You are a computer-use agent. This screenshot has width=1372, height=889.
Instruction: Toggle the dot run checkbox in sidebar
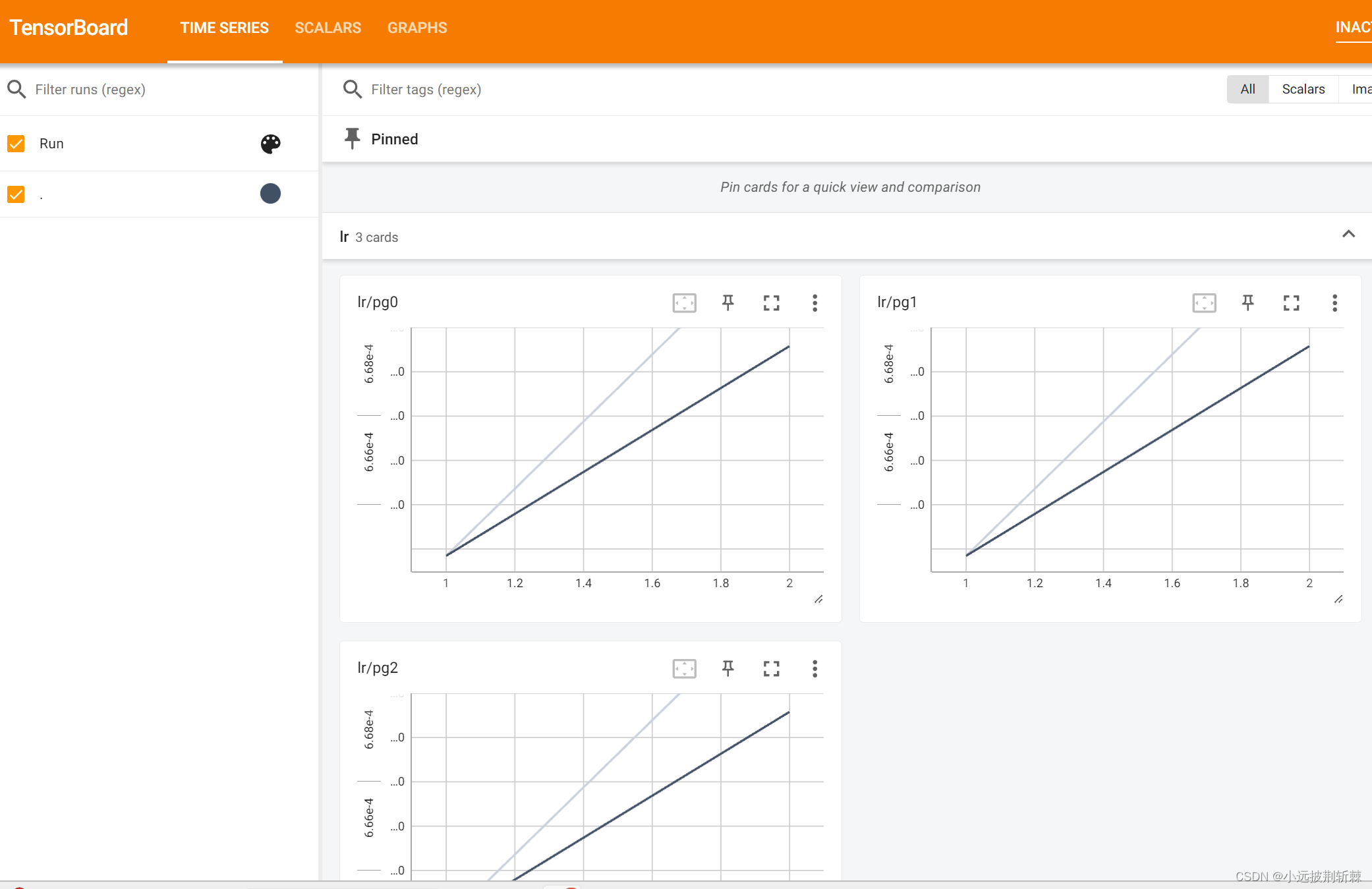16,195
